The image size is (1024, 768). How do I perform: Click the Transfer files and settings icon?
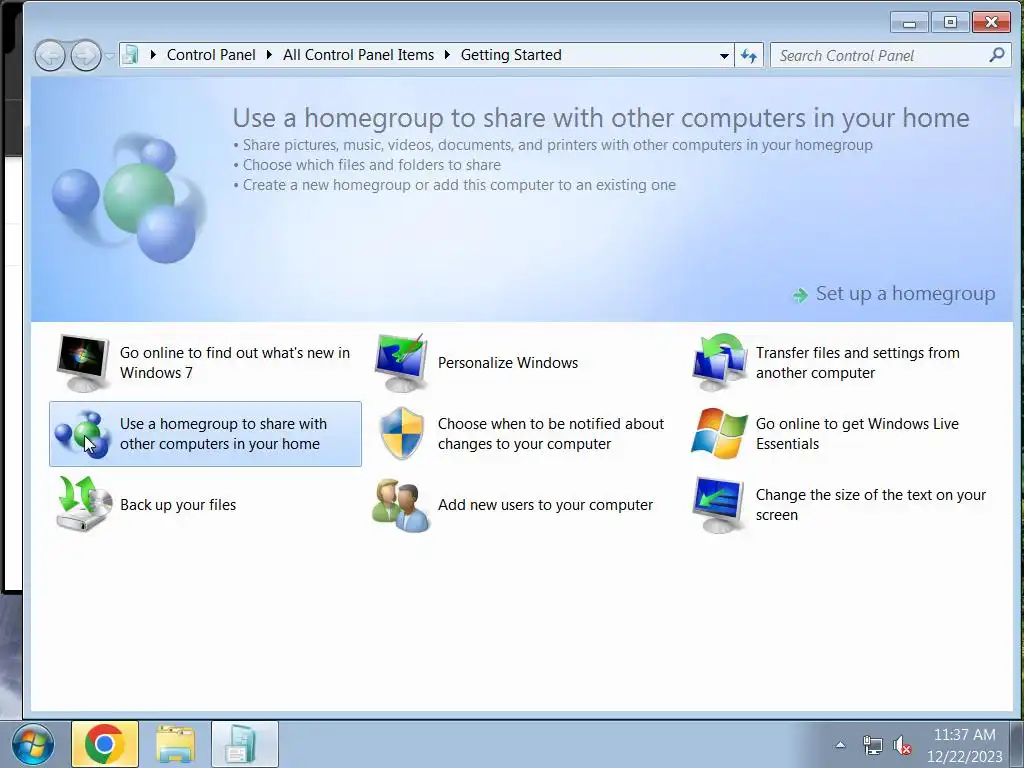point(719,362)
